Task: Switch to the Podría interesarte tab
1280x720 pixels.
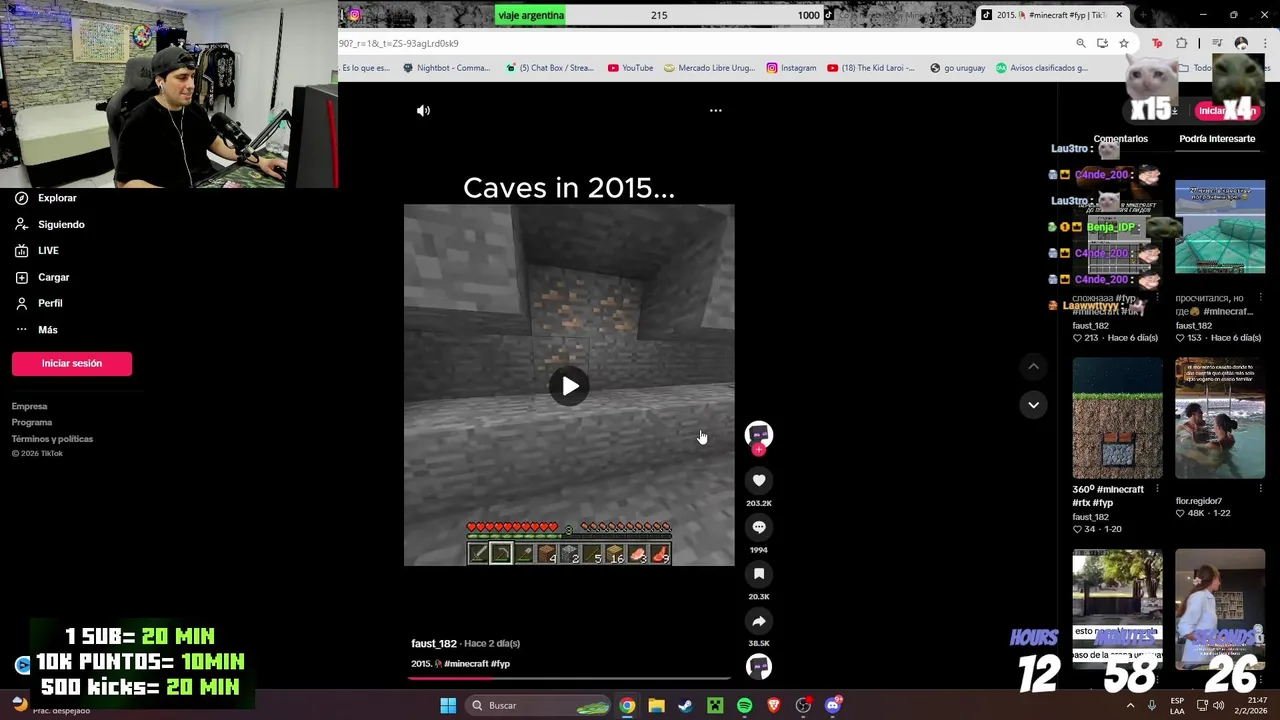Action: point(1217,139)
